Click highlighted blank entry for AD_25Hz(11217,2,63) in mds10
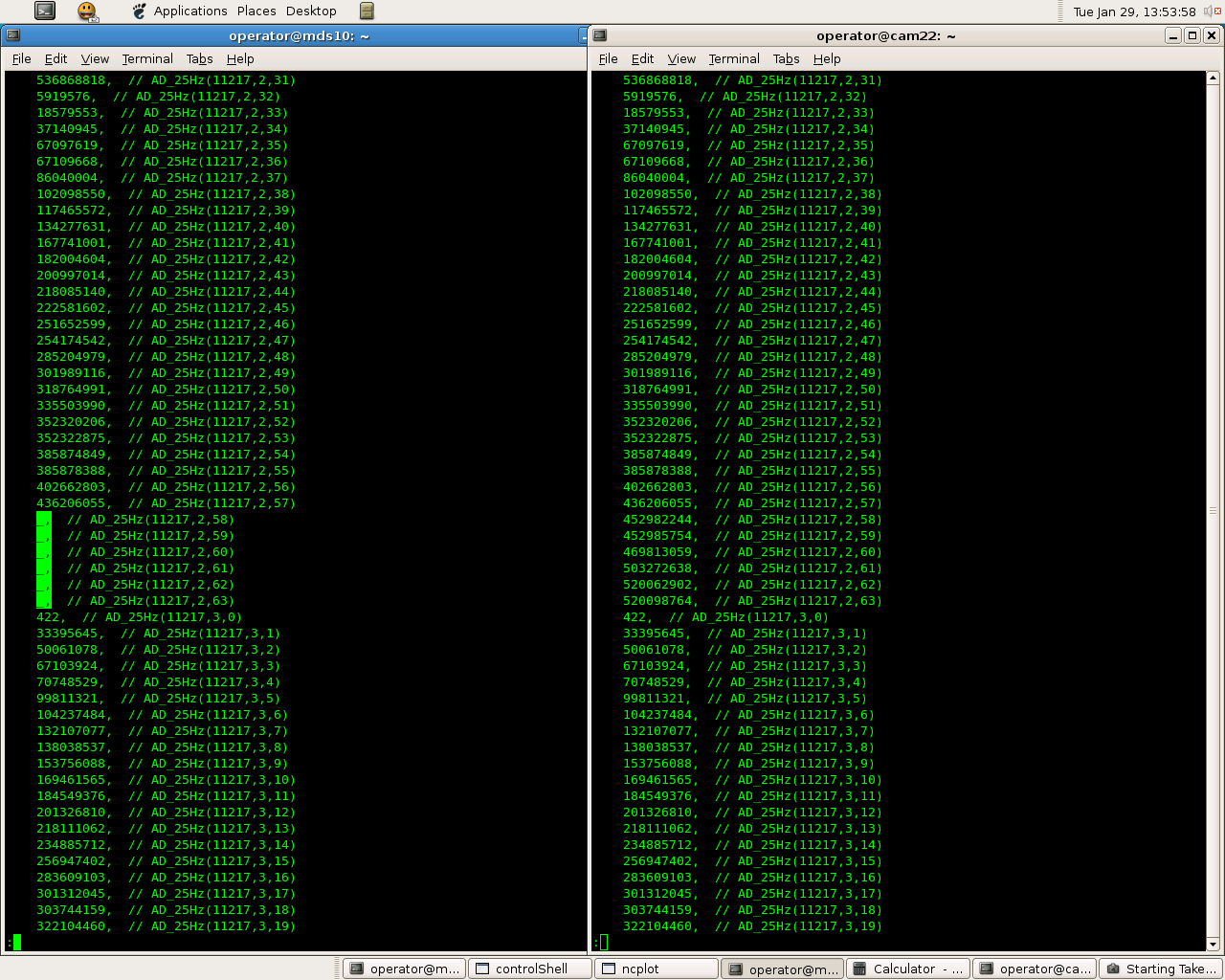This screenshot has width=1225, height=980. pos(44,601)
